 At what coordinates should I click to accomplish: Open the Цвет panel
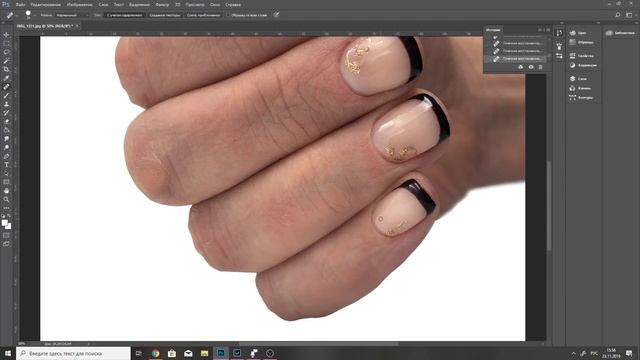tap(578, 33)
